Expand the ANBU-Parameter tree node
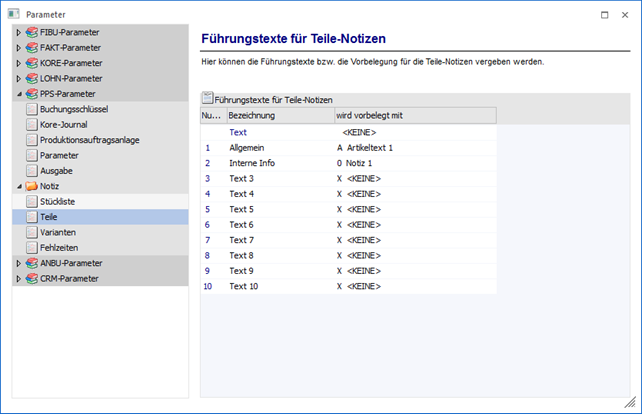 point(18,263)
